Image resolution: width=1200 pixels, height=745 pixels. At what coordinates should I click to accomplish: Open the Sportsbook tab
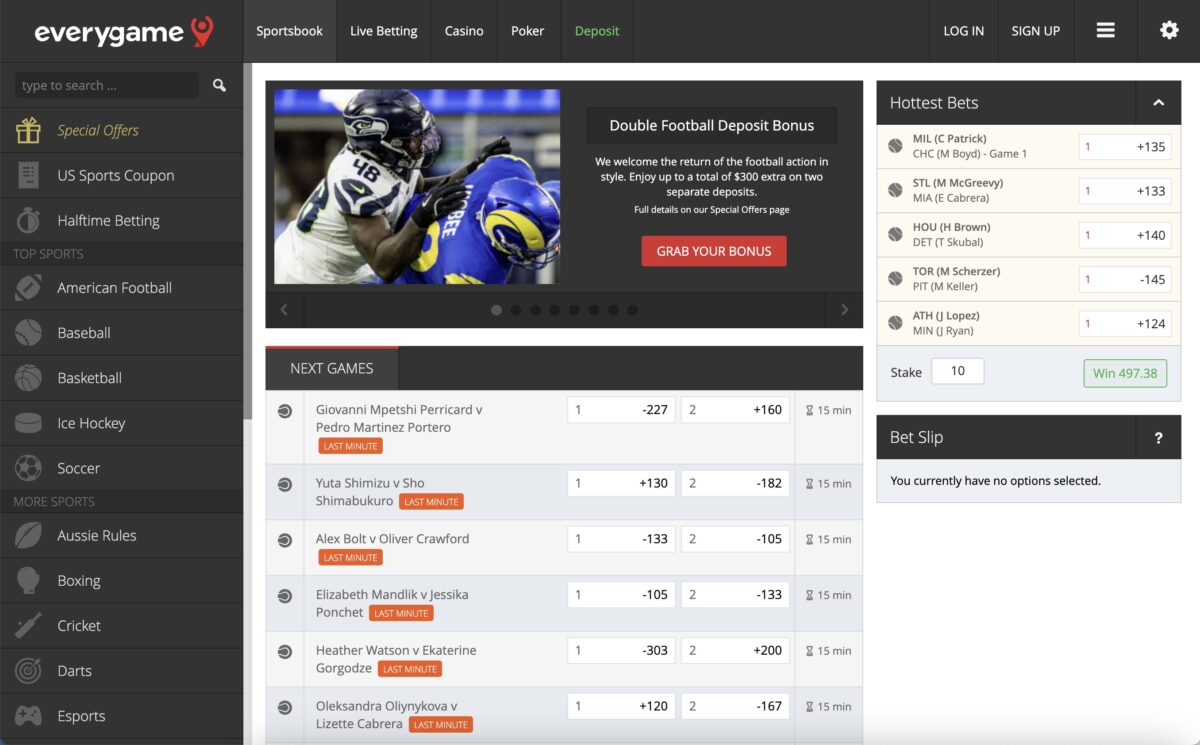click(289, 31)
